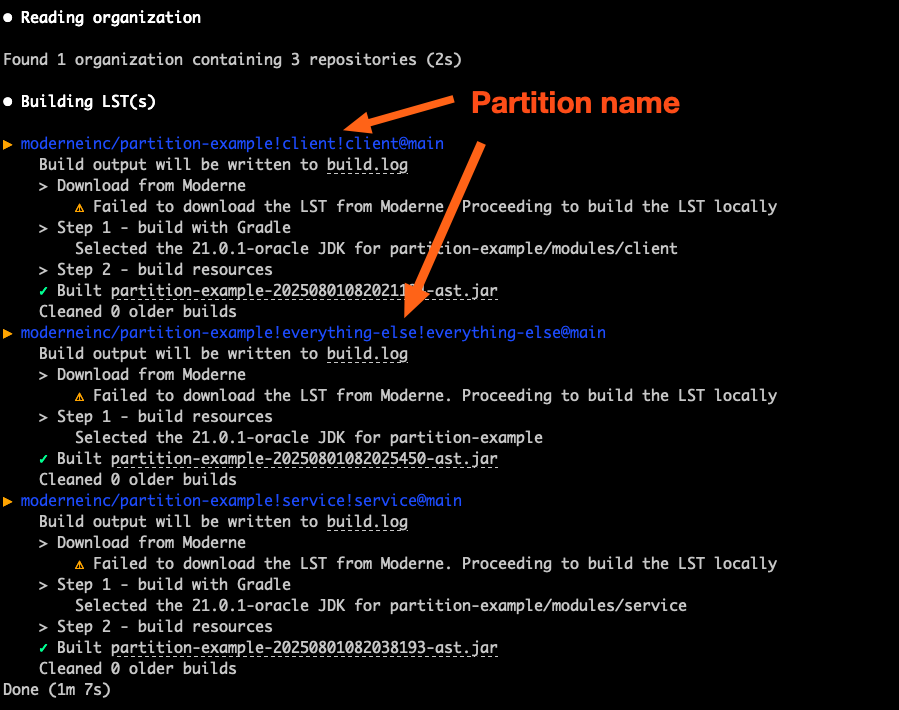899x710 pixels.
Task: Click "Download from Moderne" in the everything-else section
Action: click(151, 375)
